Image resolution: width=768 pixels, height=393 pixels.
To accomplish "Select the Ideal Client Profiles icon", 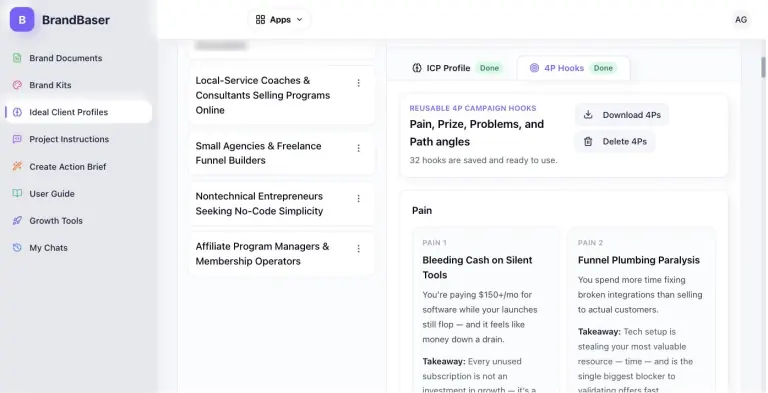I will (x=17, y=112).
